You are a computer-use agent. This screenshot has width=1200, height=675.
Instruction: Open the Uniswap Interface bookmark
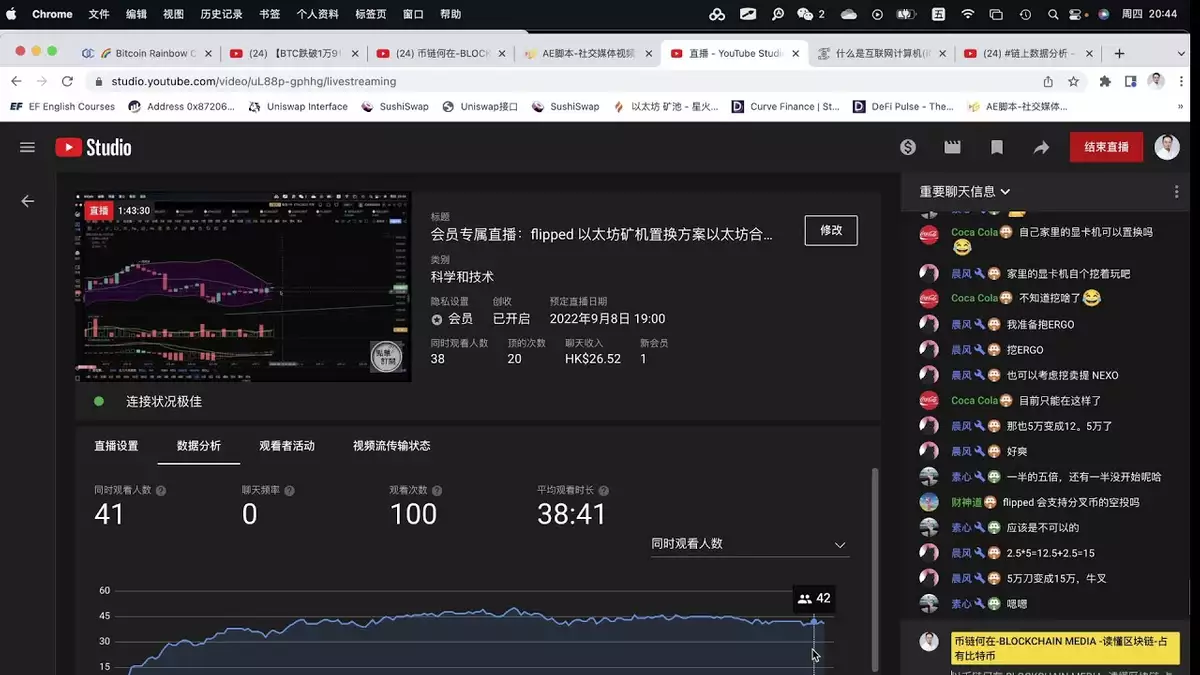[298, 106]
